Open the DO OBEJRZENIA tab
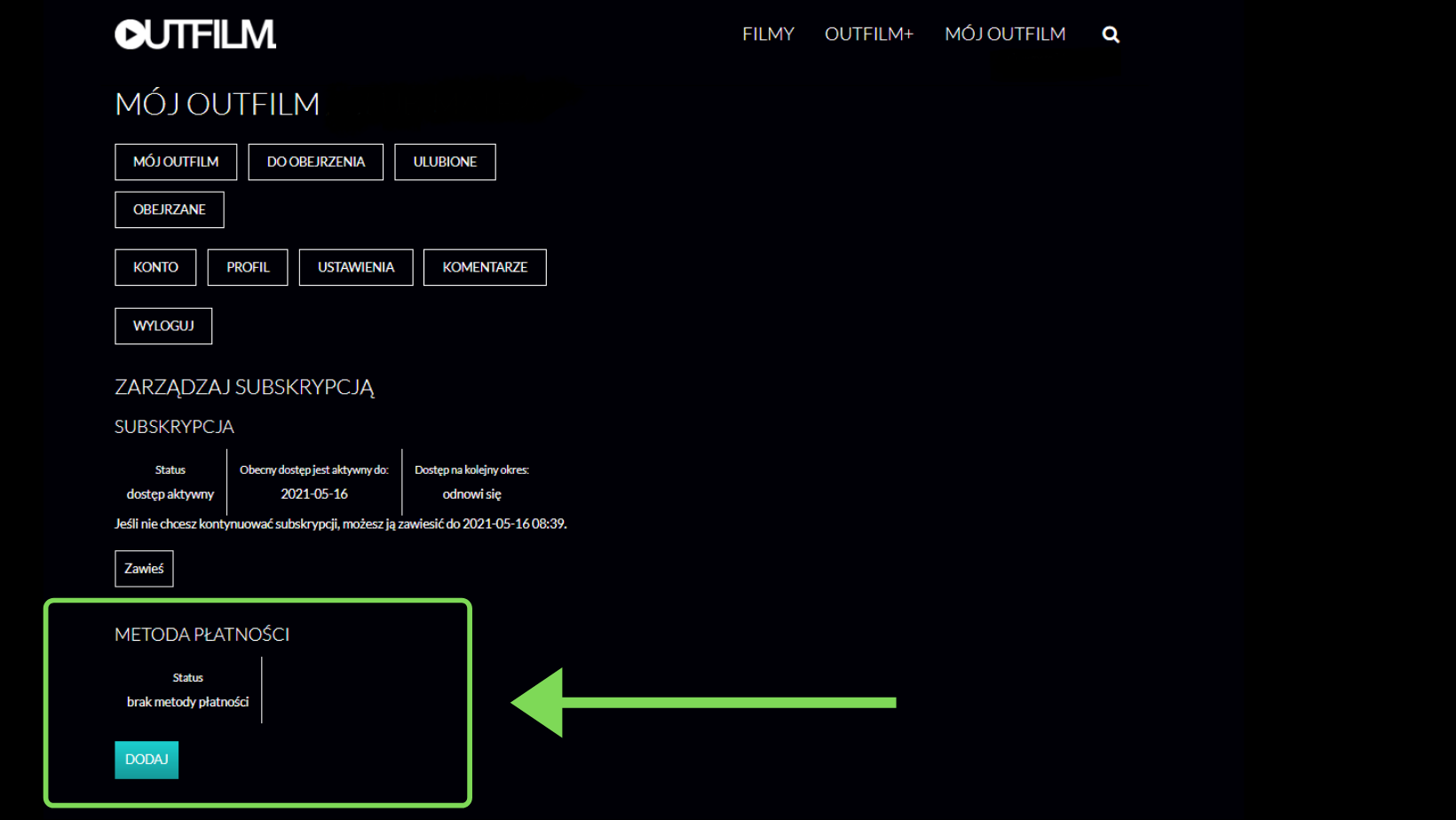 pyautogui.click(x=316, y=162)
